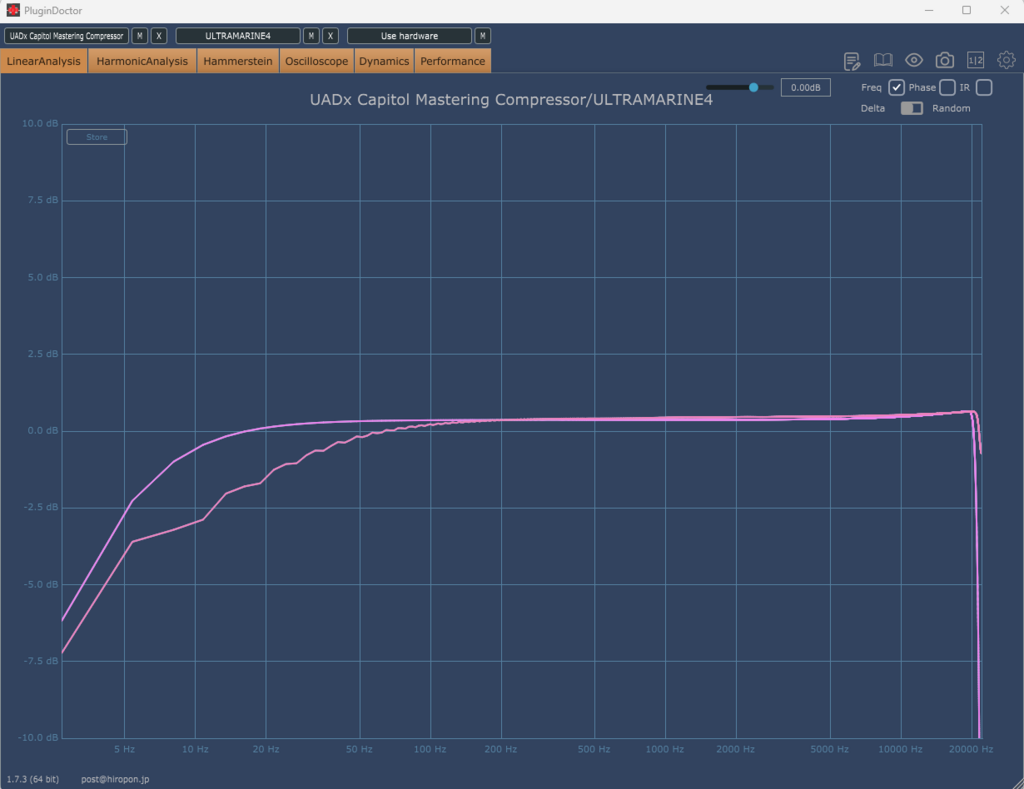Open the ULTRAMARINE4 plugin slot
This screenshot has height=789, width=1024.
(x=238, y=36)
